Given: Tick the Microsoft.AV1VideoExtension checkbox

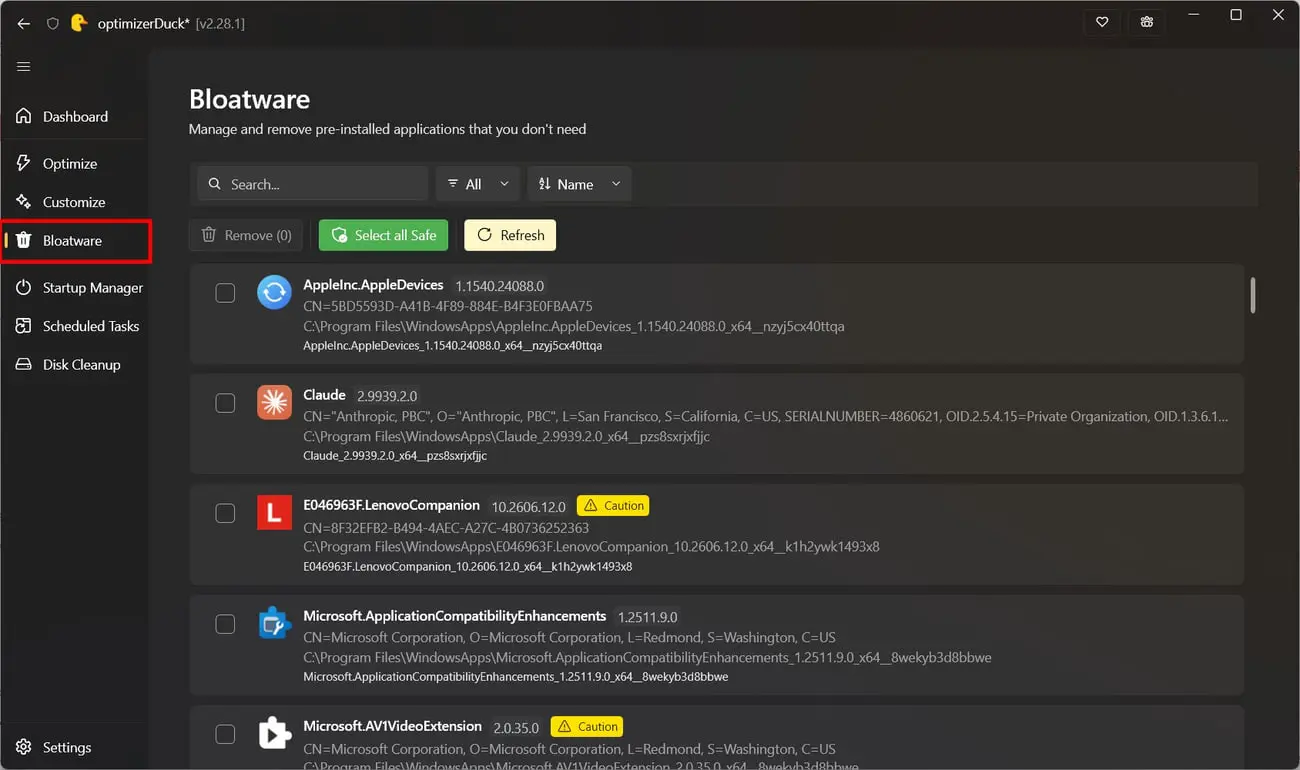Looking at the screenshot, I should pos(226,734).
